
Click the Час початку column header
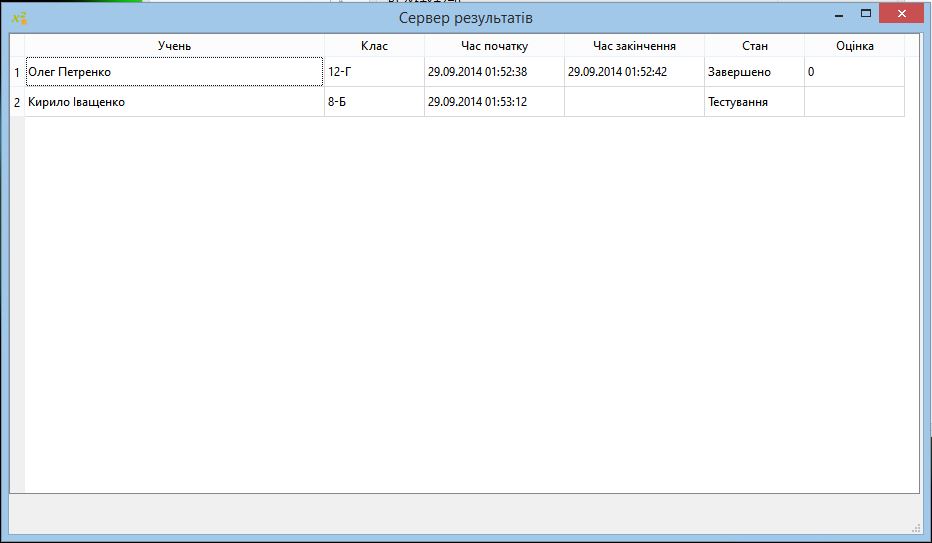coord(495,46)
